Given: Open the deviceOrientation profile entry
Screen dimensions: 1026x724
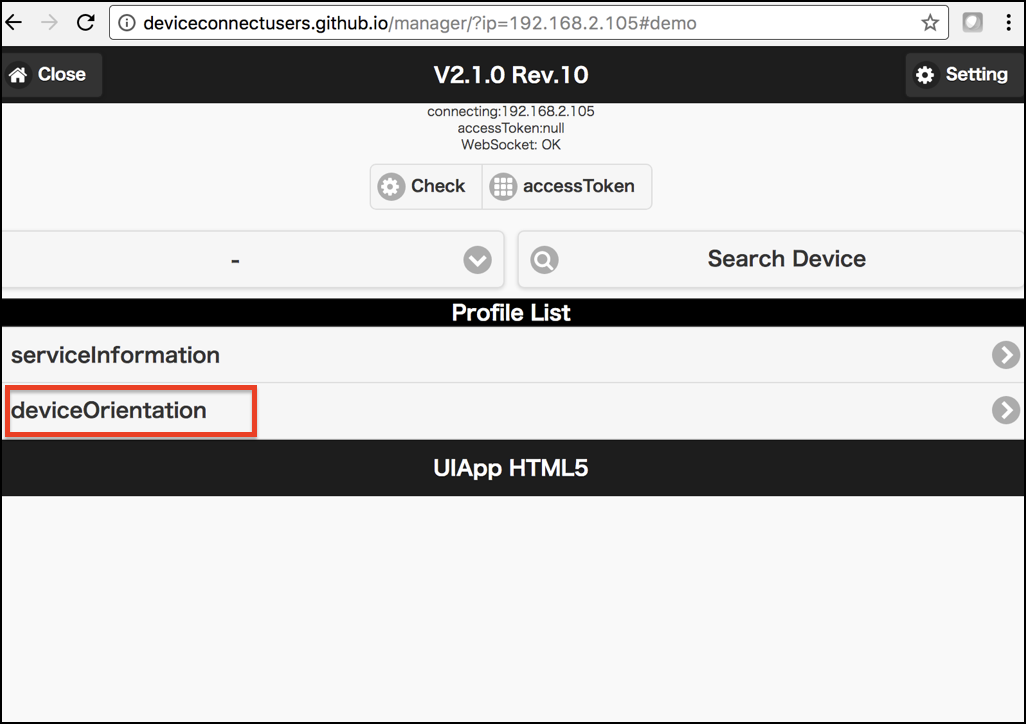Looking at the screenshot, I should click(x=109, y=410).
